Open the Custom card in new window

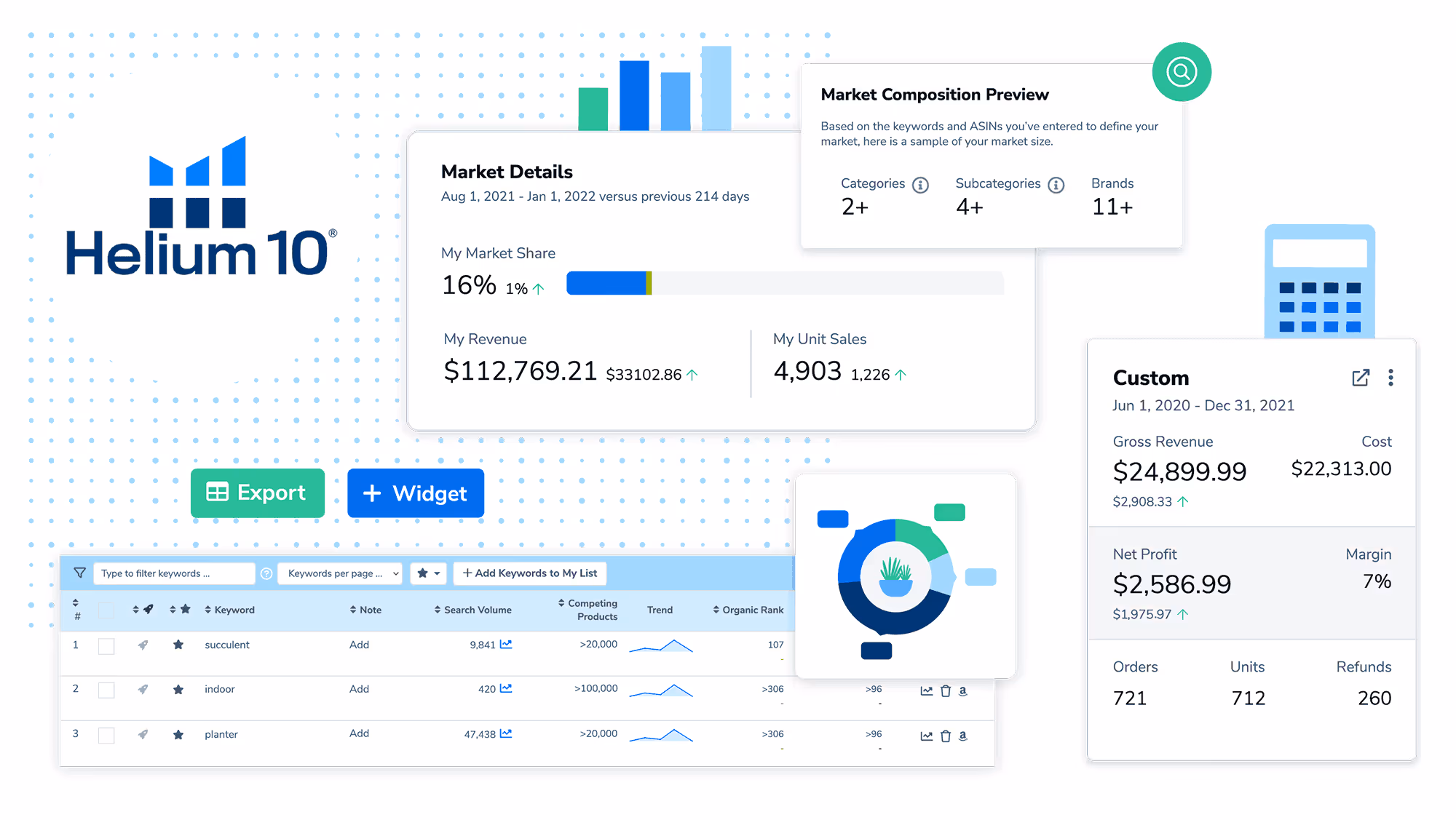pyautogui.click(x=1361, y=378)
